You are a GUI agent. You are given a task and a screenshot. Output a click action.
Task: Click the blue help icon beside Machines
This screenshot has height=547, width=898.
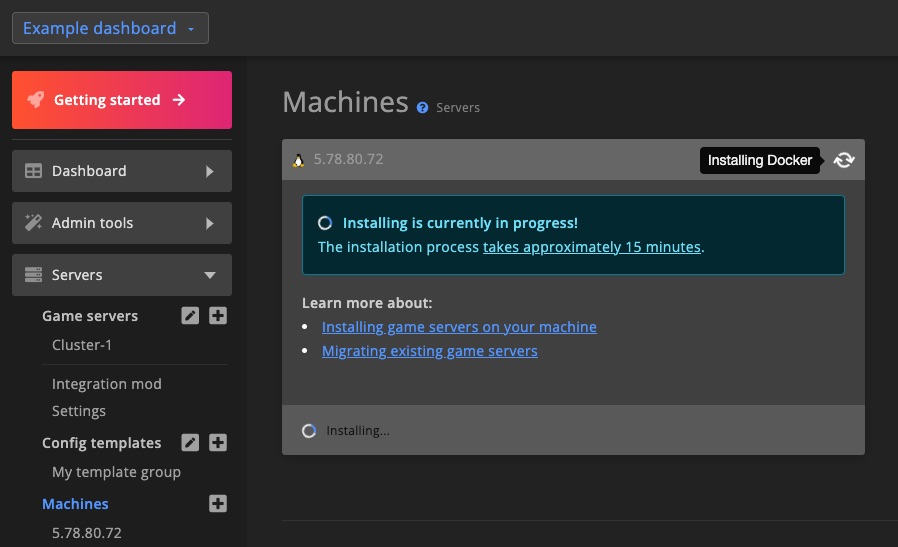point(423,108)
